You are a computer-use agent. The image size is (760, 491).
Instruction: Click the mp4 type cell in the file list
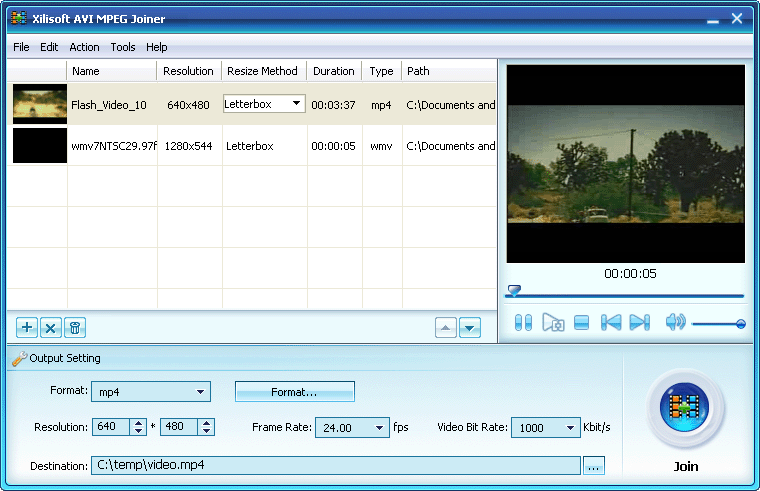(381, 105)
